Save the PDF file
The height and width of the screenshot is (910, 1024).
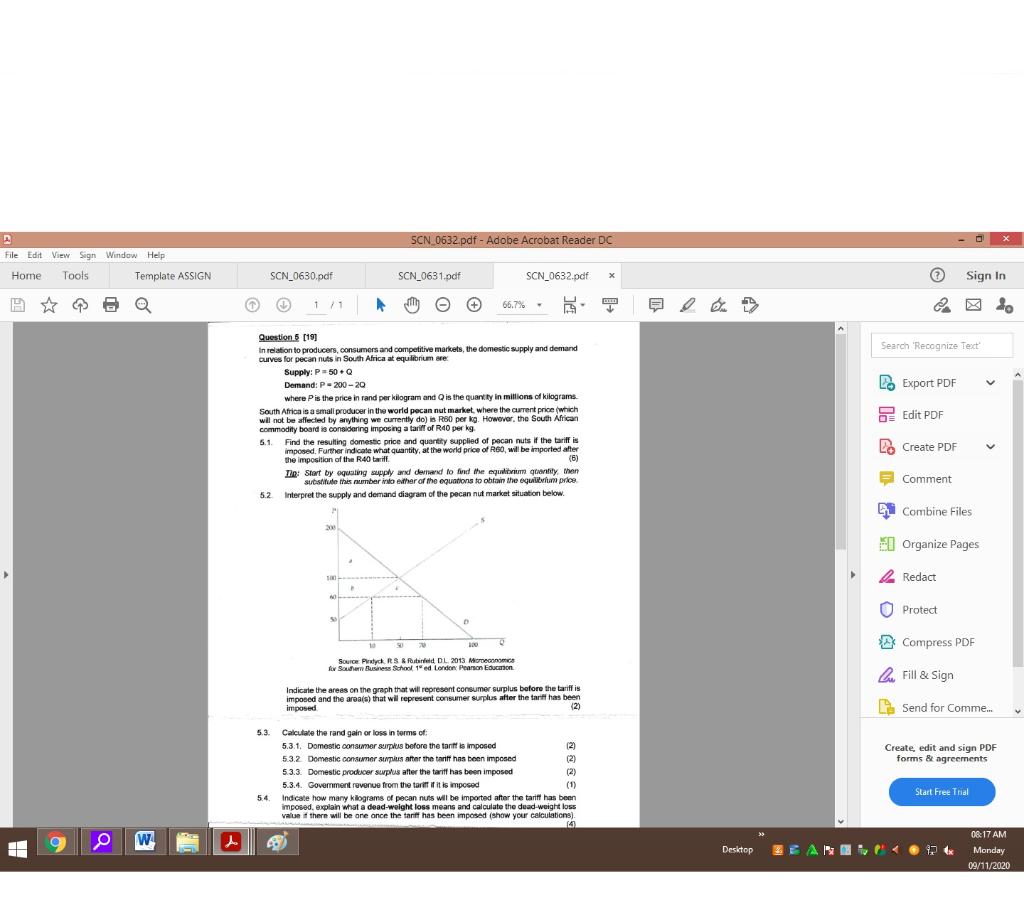tap(18, 305)
